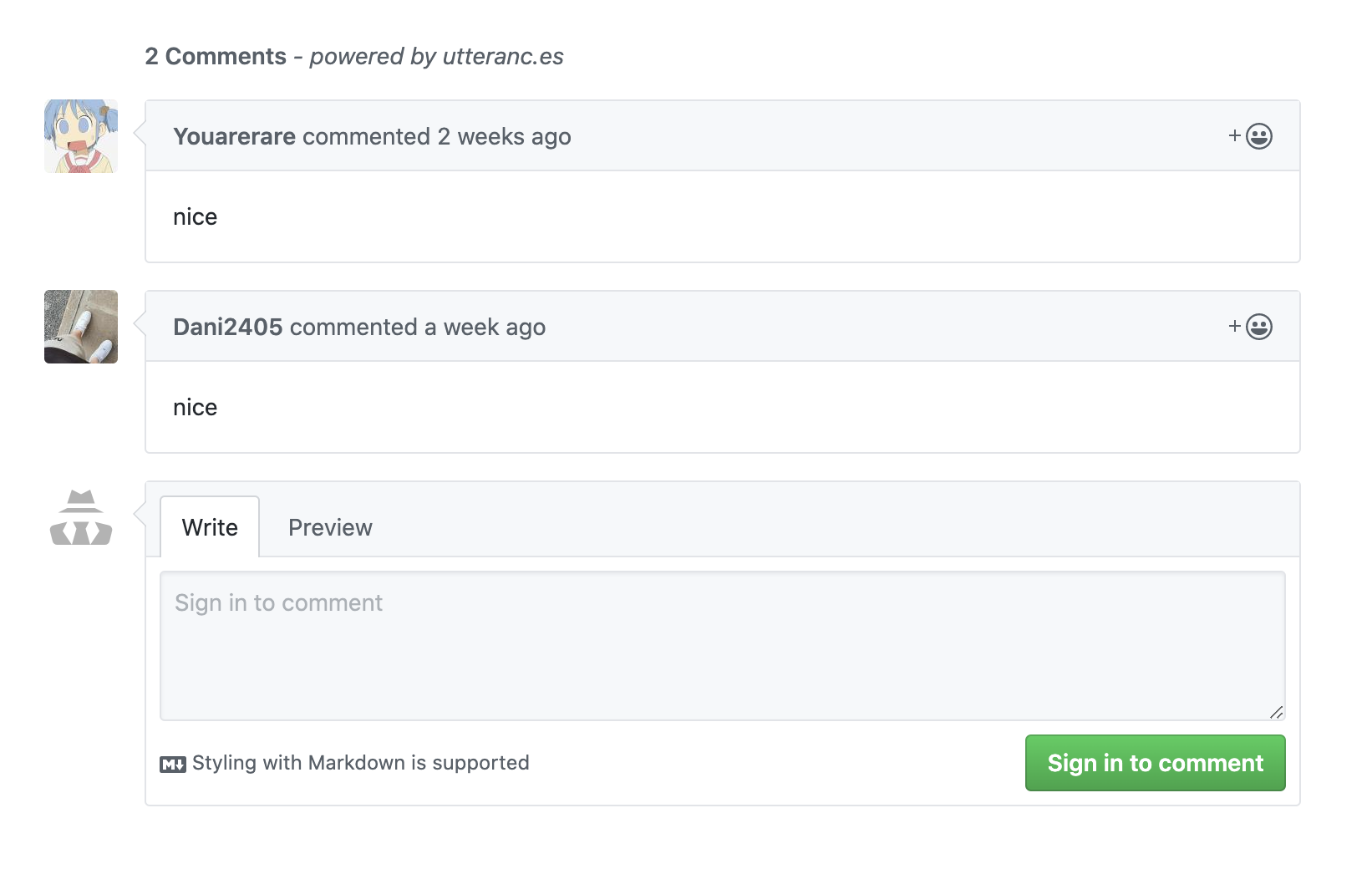The height and width of the screenshot is (869, 1372).
Task: Add a reaction to Youarerare's comment
Action: pyautogui.click(x=1250, y=136)
